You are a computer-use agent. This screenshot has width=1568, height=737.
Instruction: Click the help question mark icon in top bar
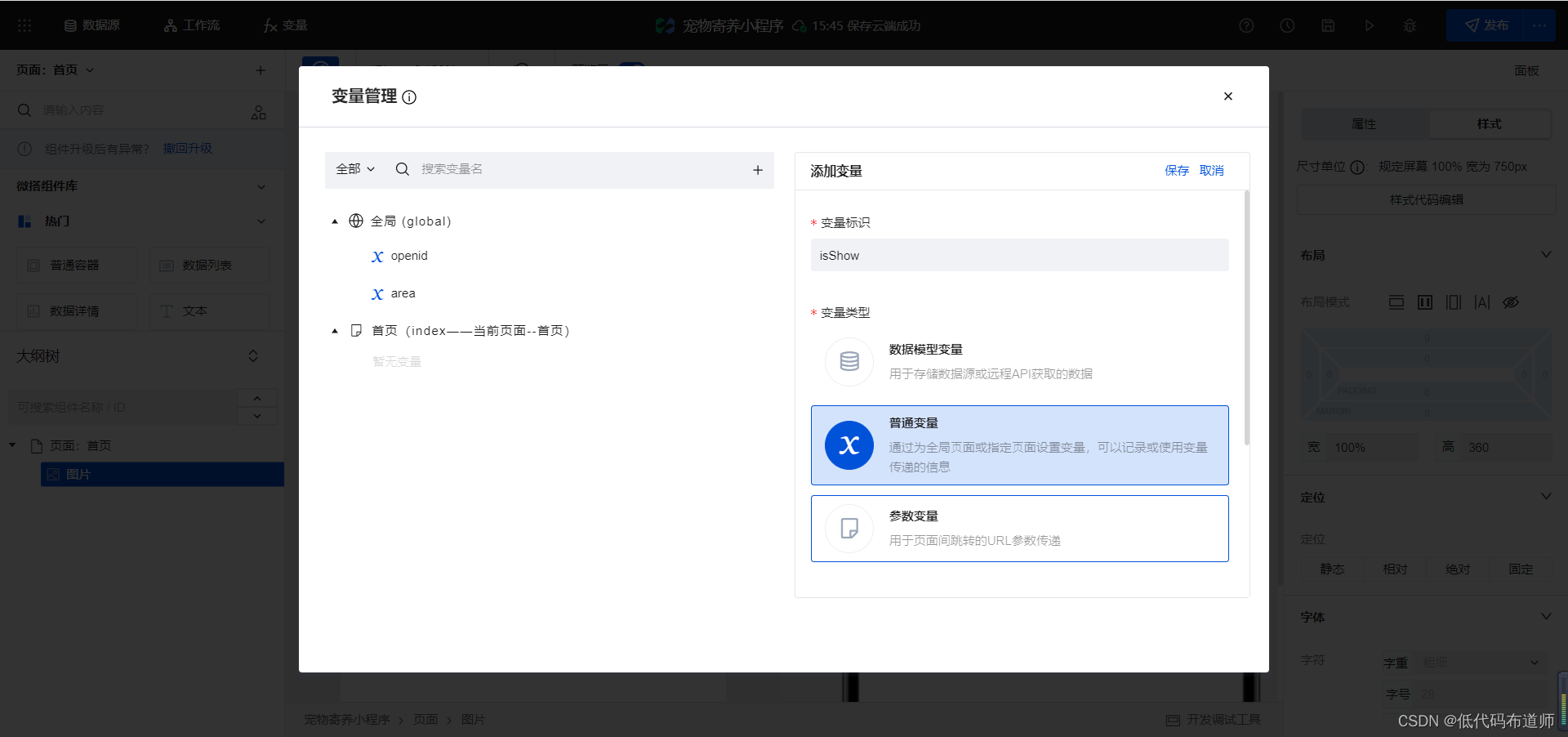(1246, 25)
